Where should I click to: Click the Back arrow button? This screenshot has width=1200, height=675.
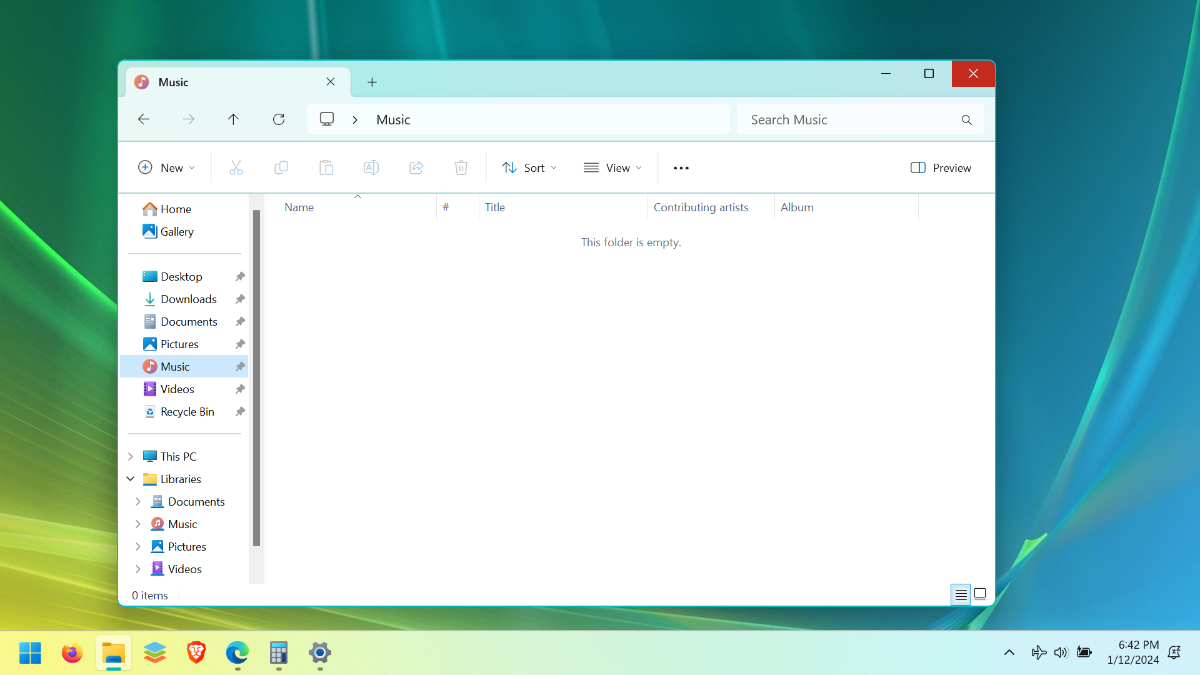click(143, 119)
